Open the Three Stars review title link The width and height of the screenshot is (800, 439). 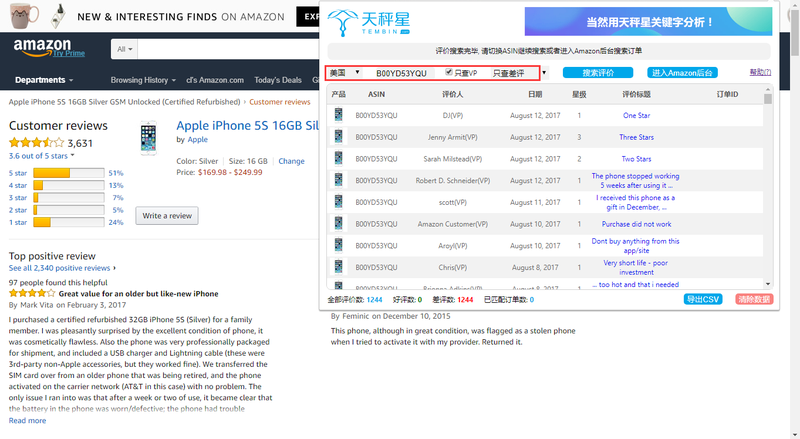[x=636, y=137]
